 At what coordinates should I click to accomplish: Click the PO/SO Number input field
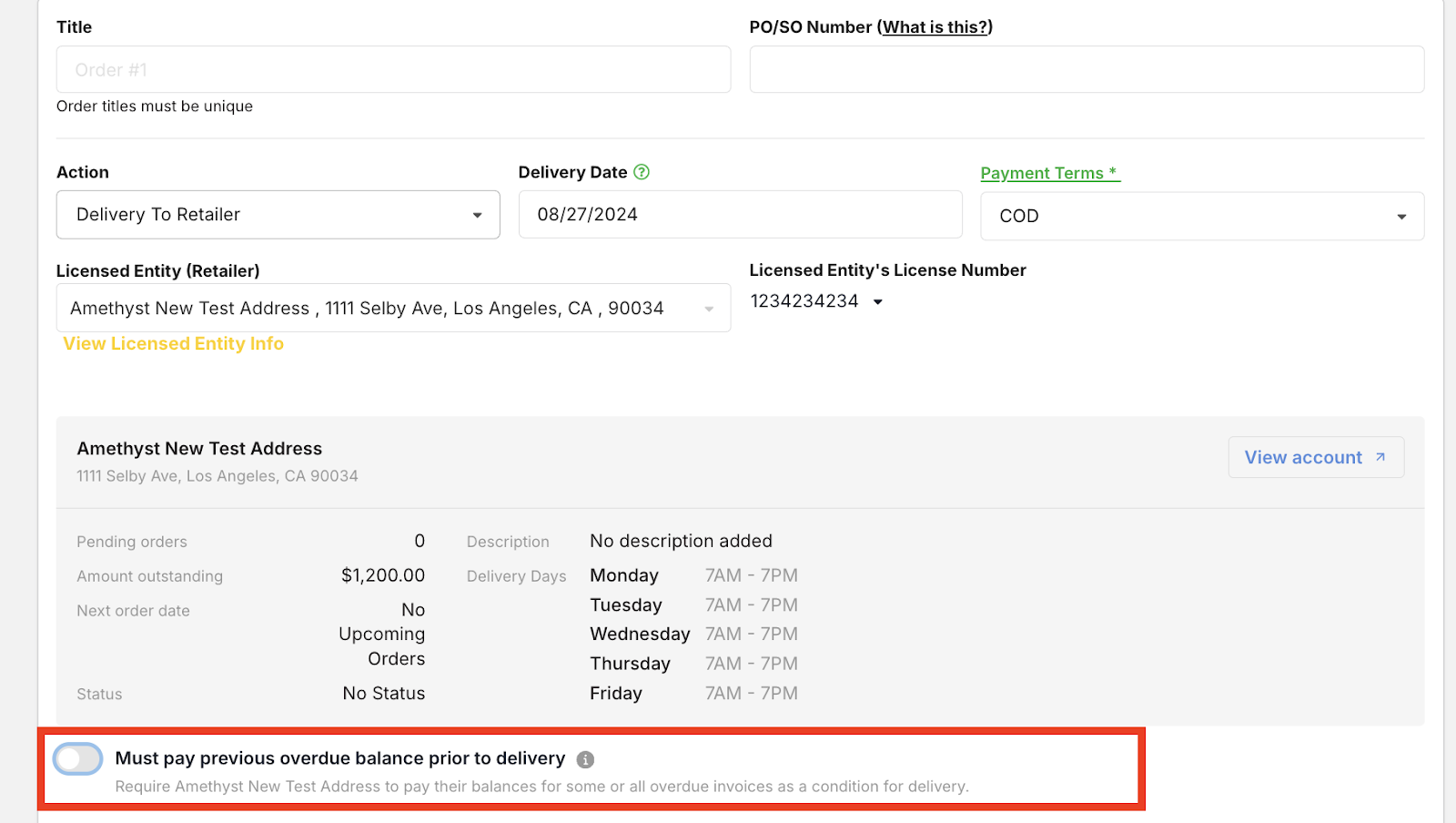(1087, 69)
